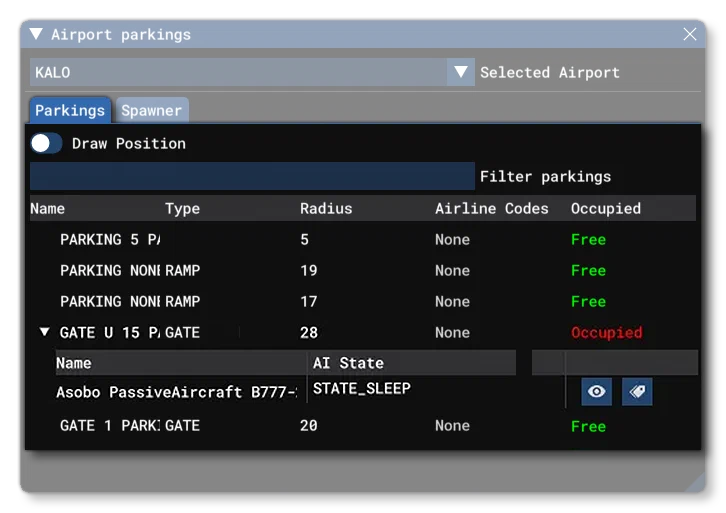Screen dimensions: 726x513
Task: Click the window resize grip corner
Action: pyautogui.click(x=696, y=483)
